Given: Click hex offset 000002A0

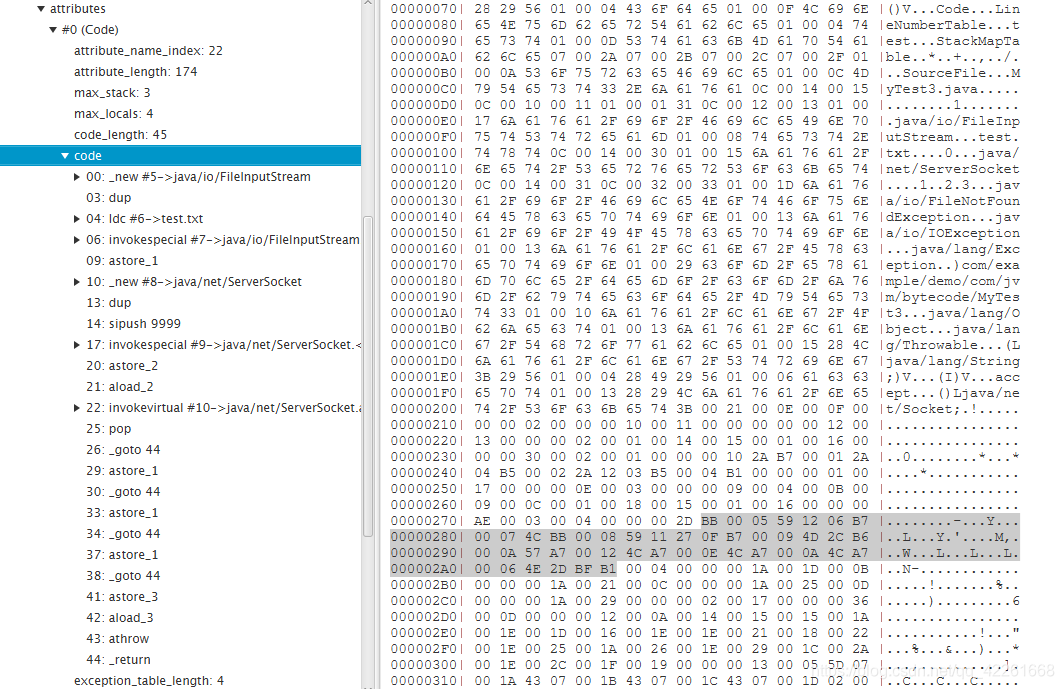Looking at the screenshot, I should pyautogui.click(x=423, y=570).
